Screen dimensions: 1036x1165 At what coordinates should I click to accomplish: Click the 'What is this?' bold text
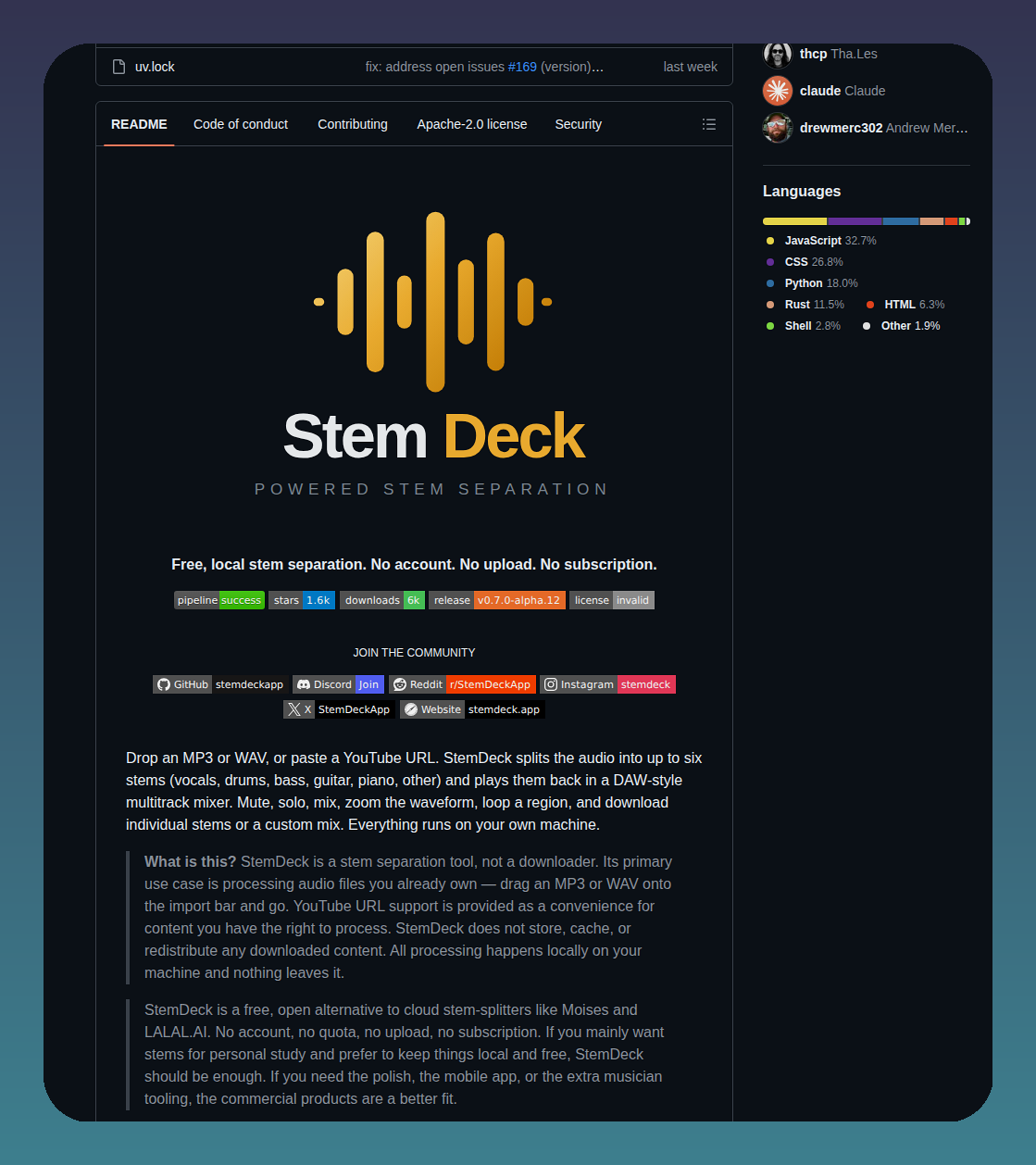click(x=191, y=861)
